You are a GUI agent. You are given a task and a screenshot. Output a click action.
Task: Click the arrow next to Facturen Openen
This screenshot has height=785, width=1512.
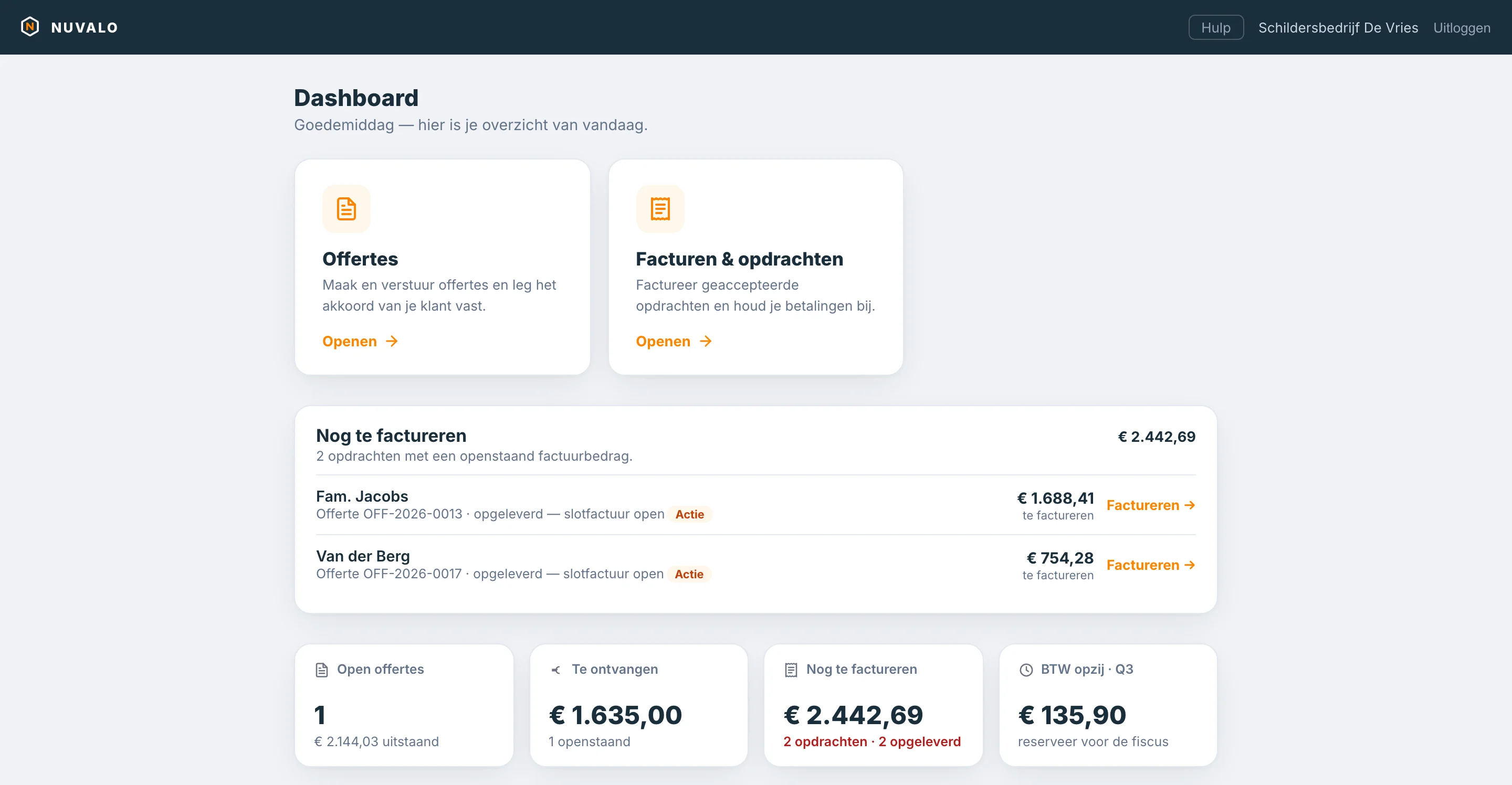(x=705, y=342)
